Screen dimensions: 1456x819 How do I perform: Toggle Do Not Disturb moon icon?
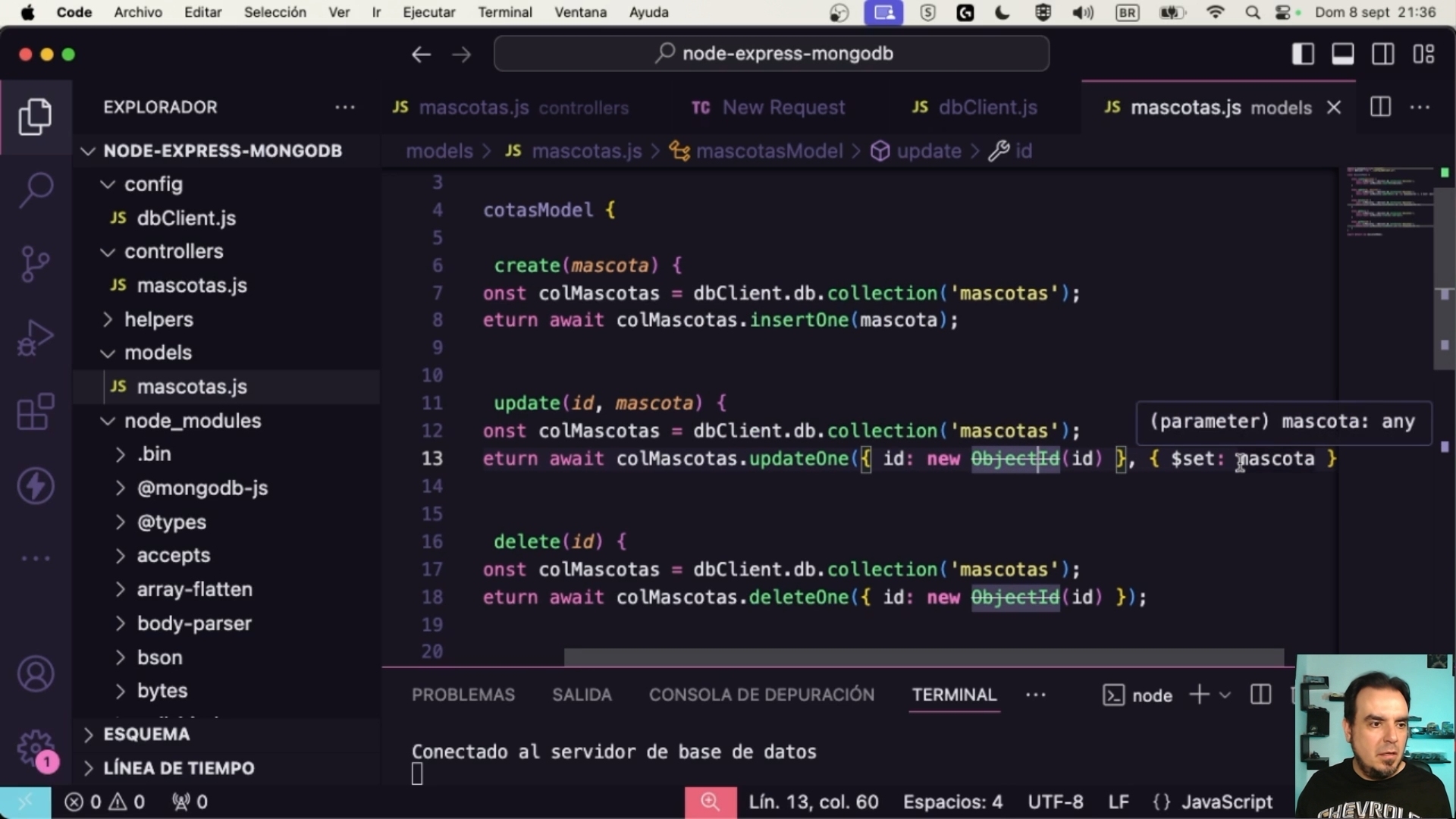point(1002,12)
